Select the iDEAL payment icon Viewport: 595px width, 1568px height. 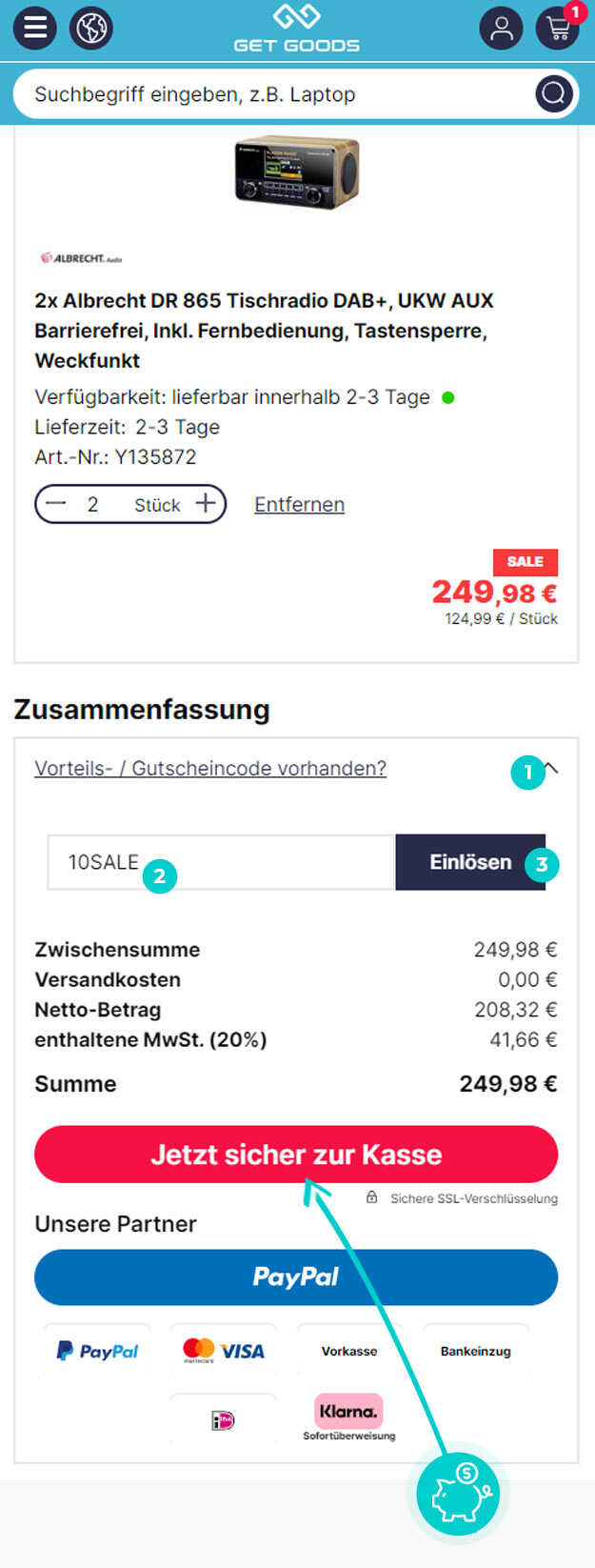pyautogui.click(x=223, y=1420)
